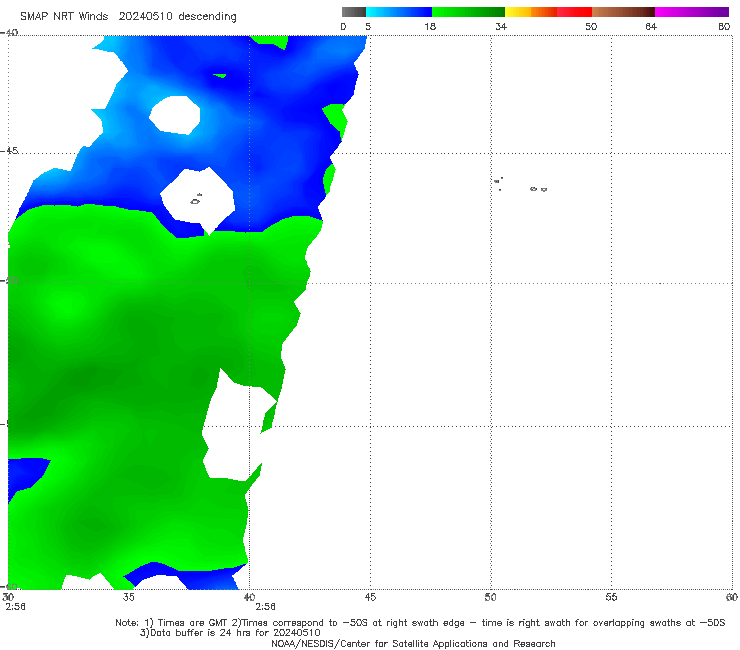Pick the cyan-to-blue 5–18 color bar segment
This screenshot has width=740, height=650.
click(x=399, y=12)
